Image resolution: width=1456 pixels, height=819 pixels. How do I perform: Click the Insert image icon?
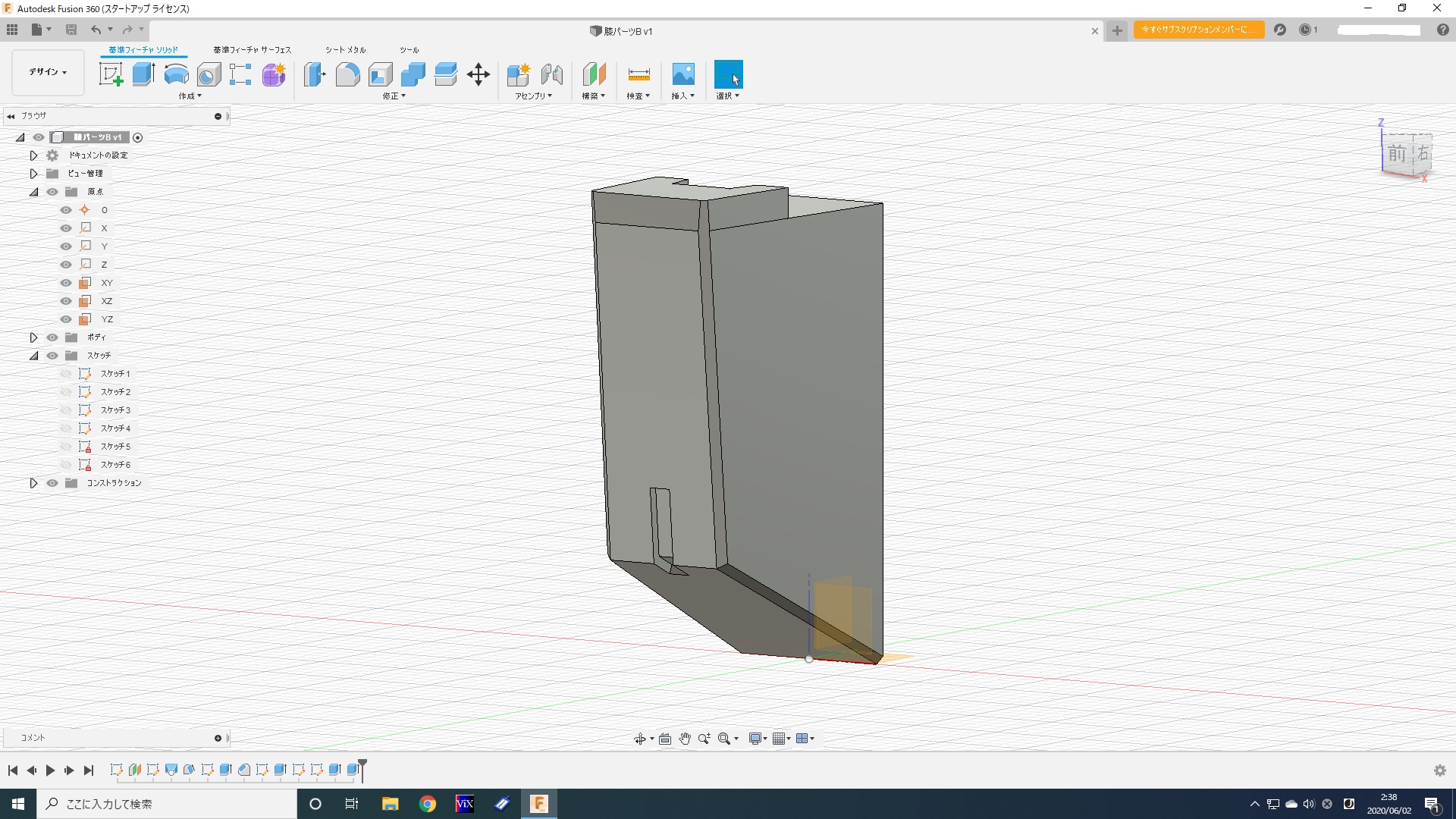coord(682,74)
